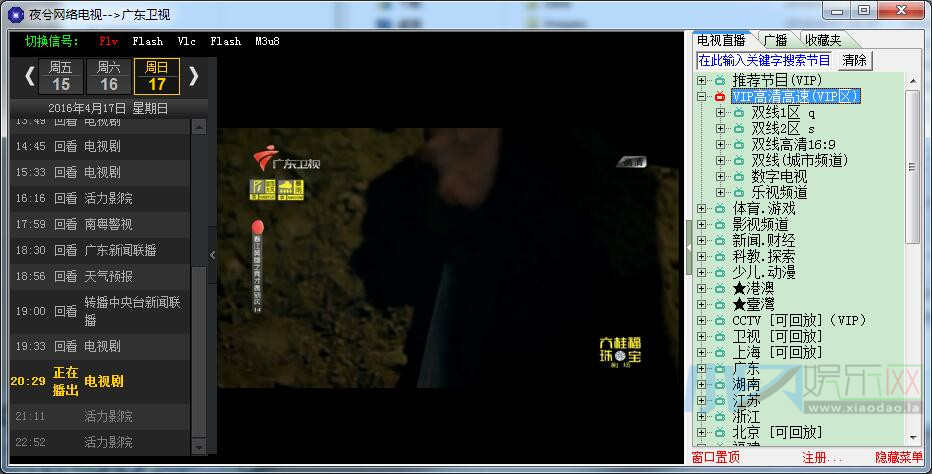Click the TV icon beside 推荐节目(VIP)

720,80
